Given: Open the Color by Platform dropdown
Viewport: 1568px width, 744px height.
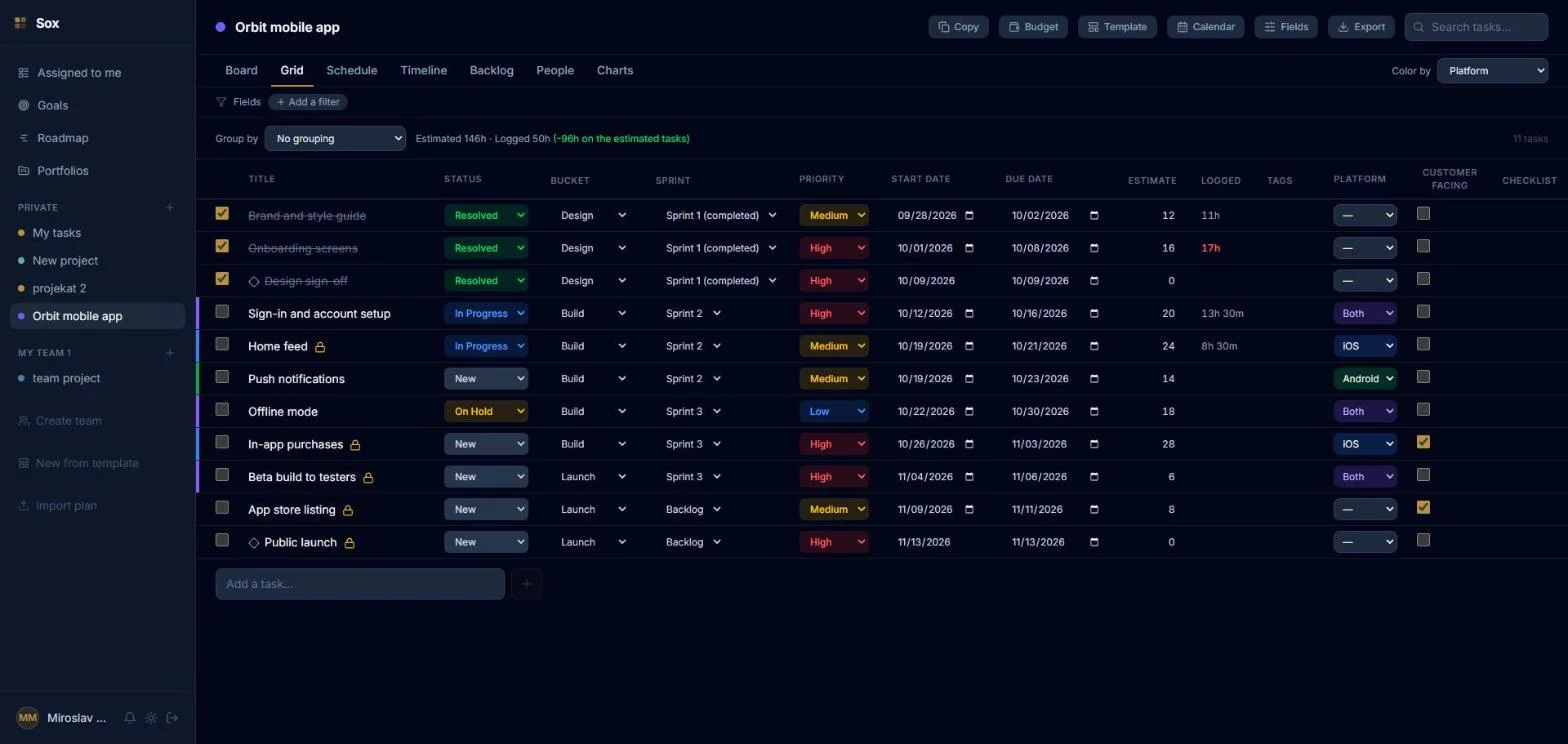Looking at the screenshot, I should [1492, 71].
